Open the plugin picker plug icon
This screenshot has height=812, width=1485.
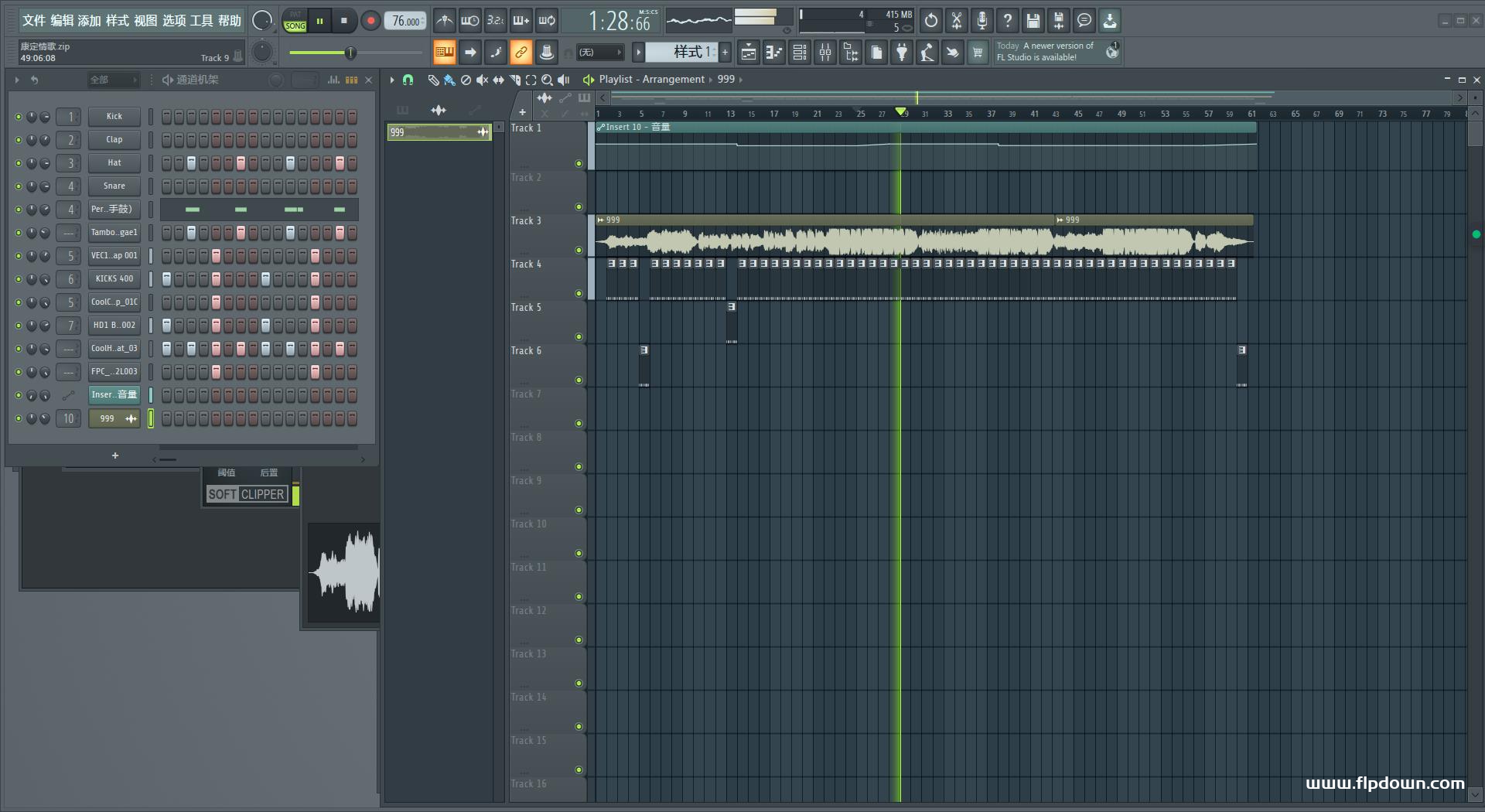pos(902,53)
